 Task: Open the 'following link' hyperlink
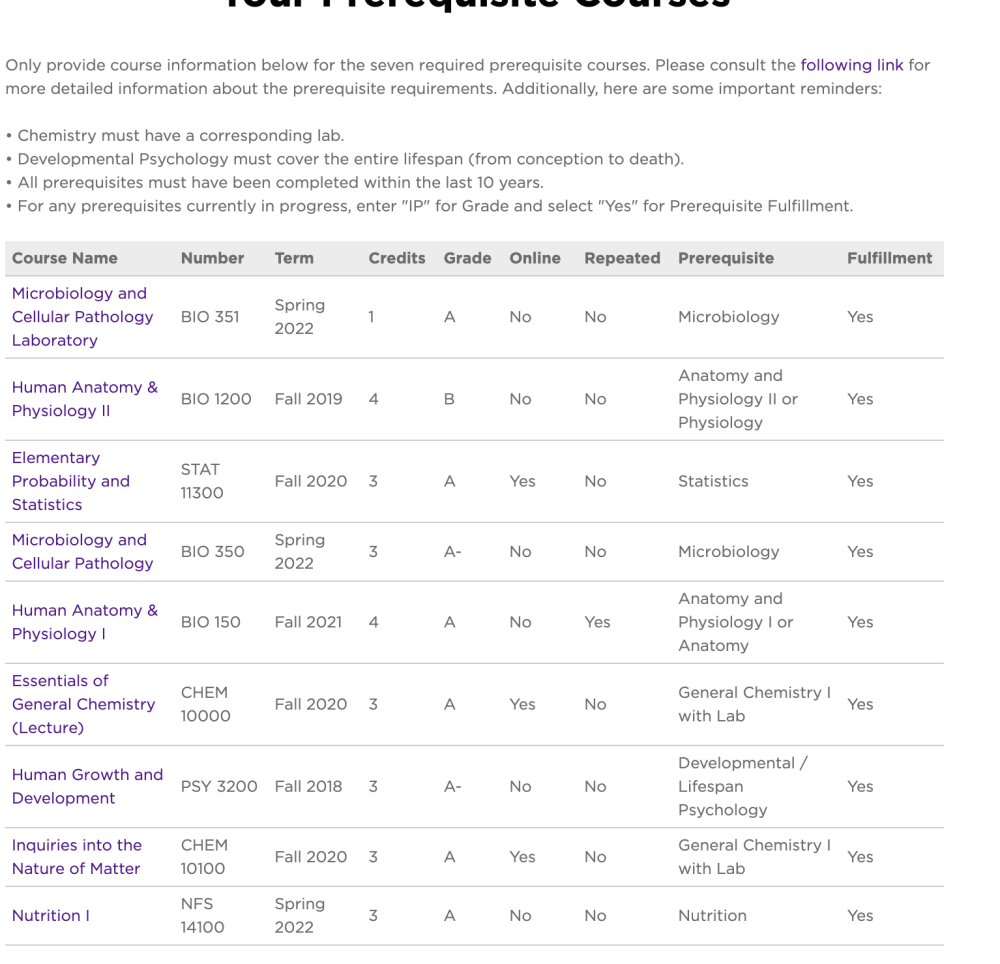coord(851,65)
